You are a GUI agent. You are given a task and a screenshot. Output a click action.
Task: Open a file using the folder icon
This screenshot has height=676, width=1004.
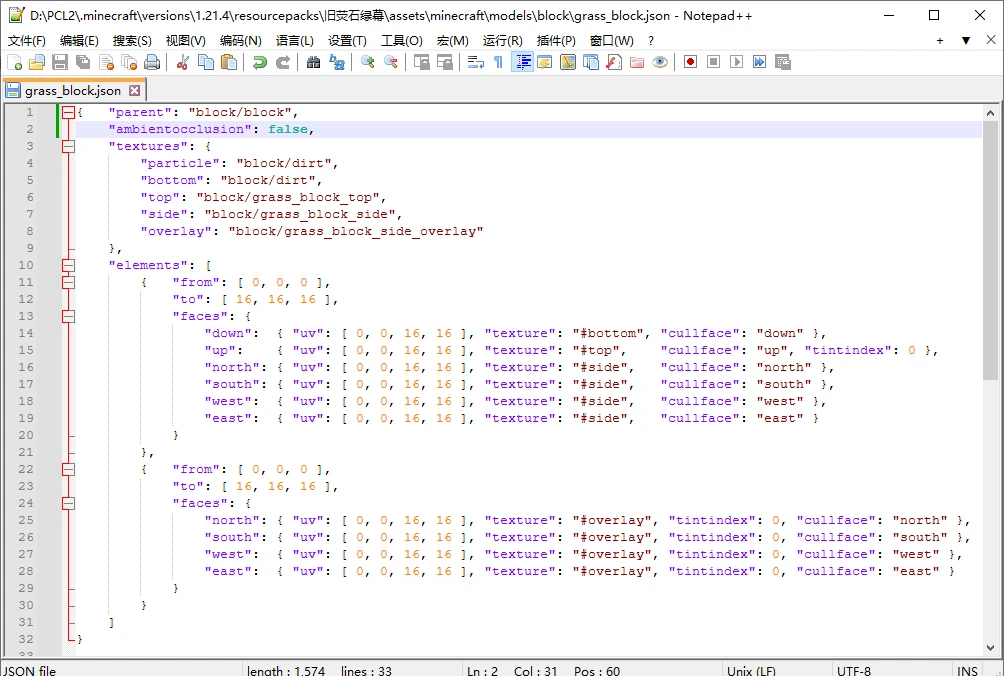(x=37, y=62)
